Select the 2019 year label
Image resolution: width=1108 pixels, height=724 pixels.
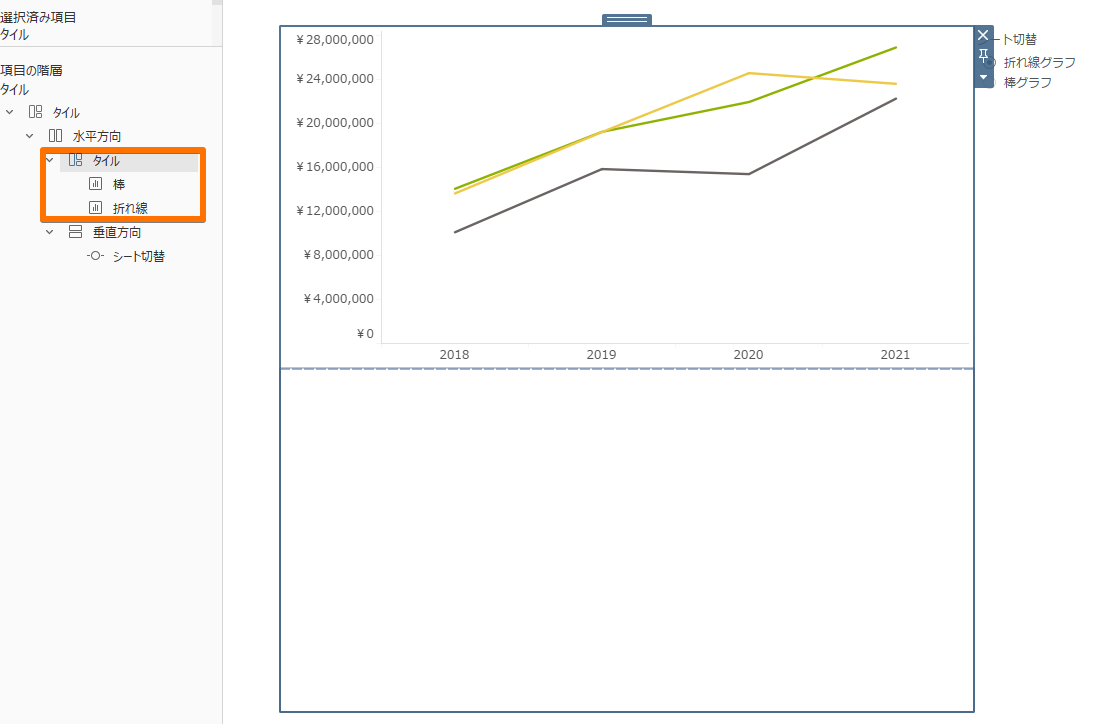tap(601, 355)
